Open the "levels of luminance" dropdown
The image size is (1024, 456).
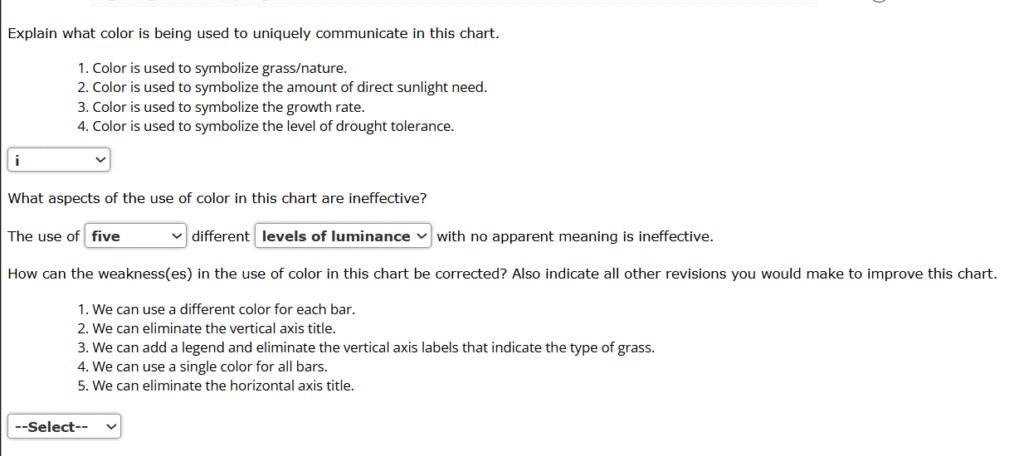343,237
